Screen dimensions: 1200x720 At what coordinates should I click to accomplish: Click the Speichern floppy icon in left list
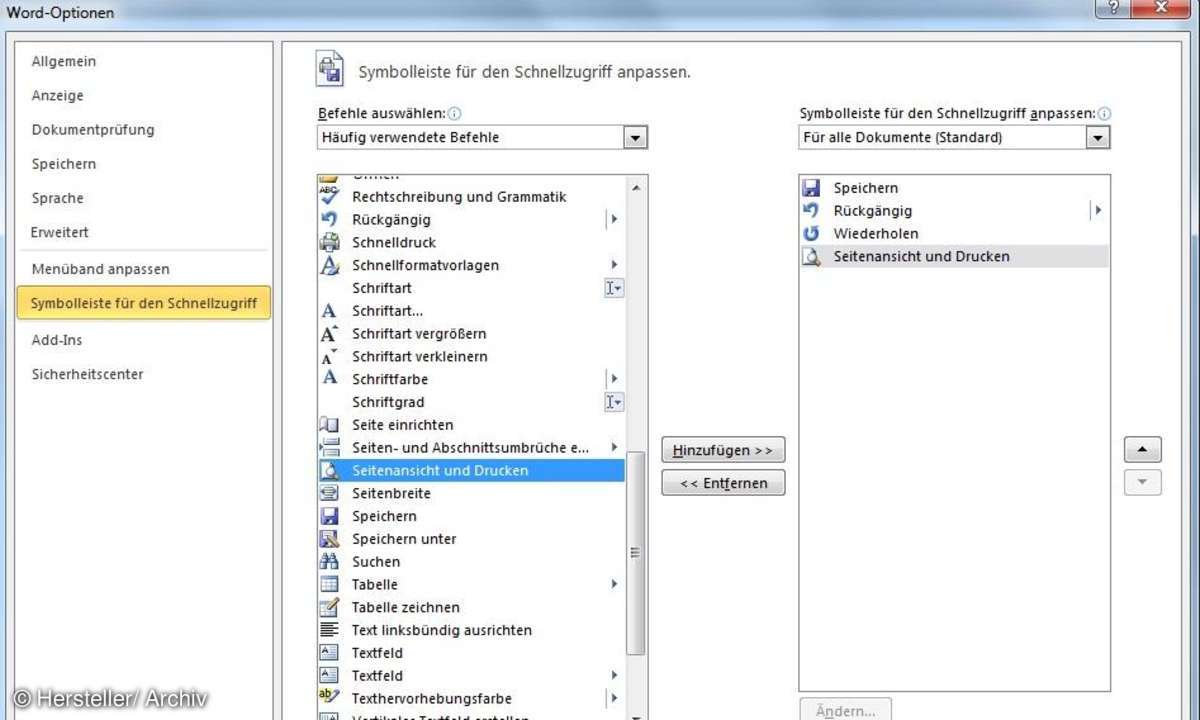tap(329, 516)
